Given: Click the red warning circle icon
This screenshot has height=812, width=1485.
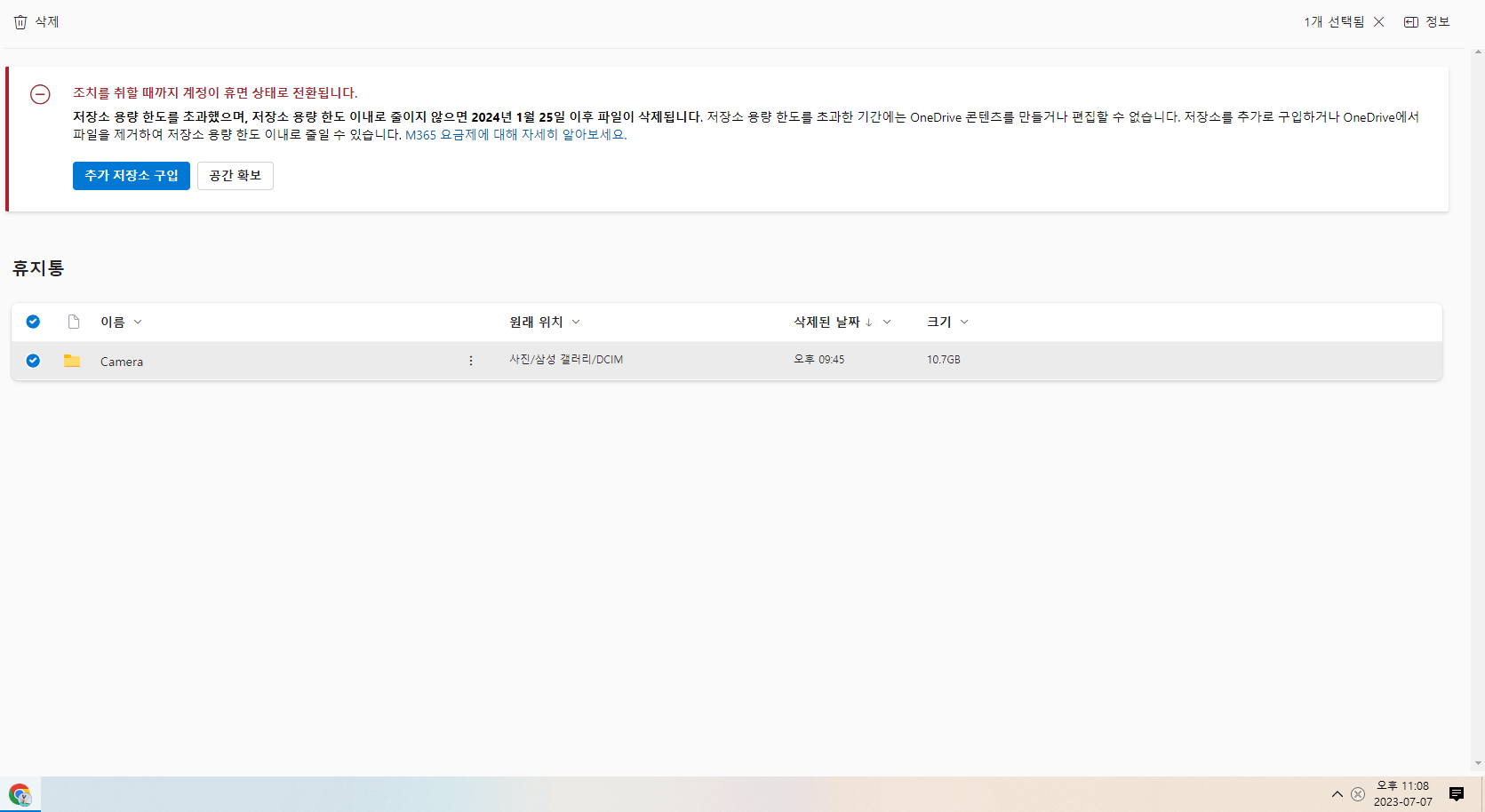Looking at the screenshot, I should (40, 94).
